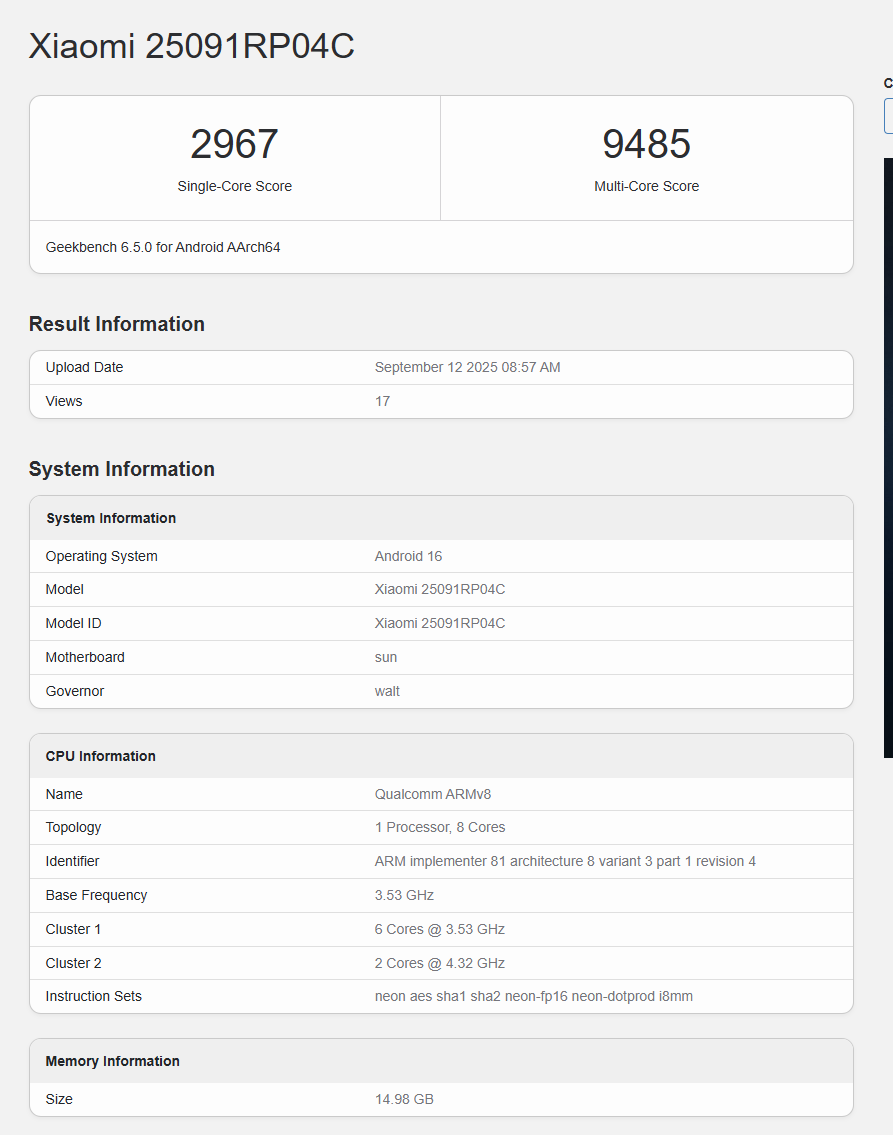
Task: Click the Android 16 operating system value
Action: pos(408,556)
